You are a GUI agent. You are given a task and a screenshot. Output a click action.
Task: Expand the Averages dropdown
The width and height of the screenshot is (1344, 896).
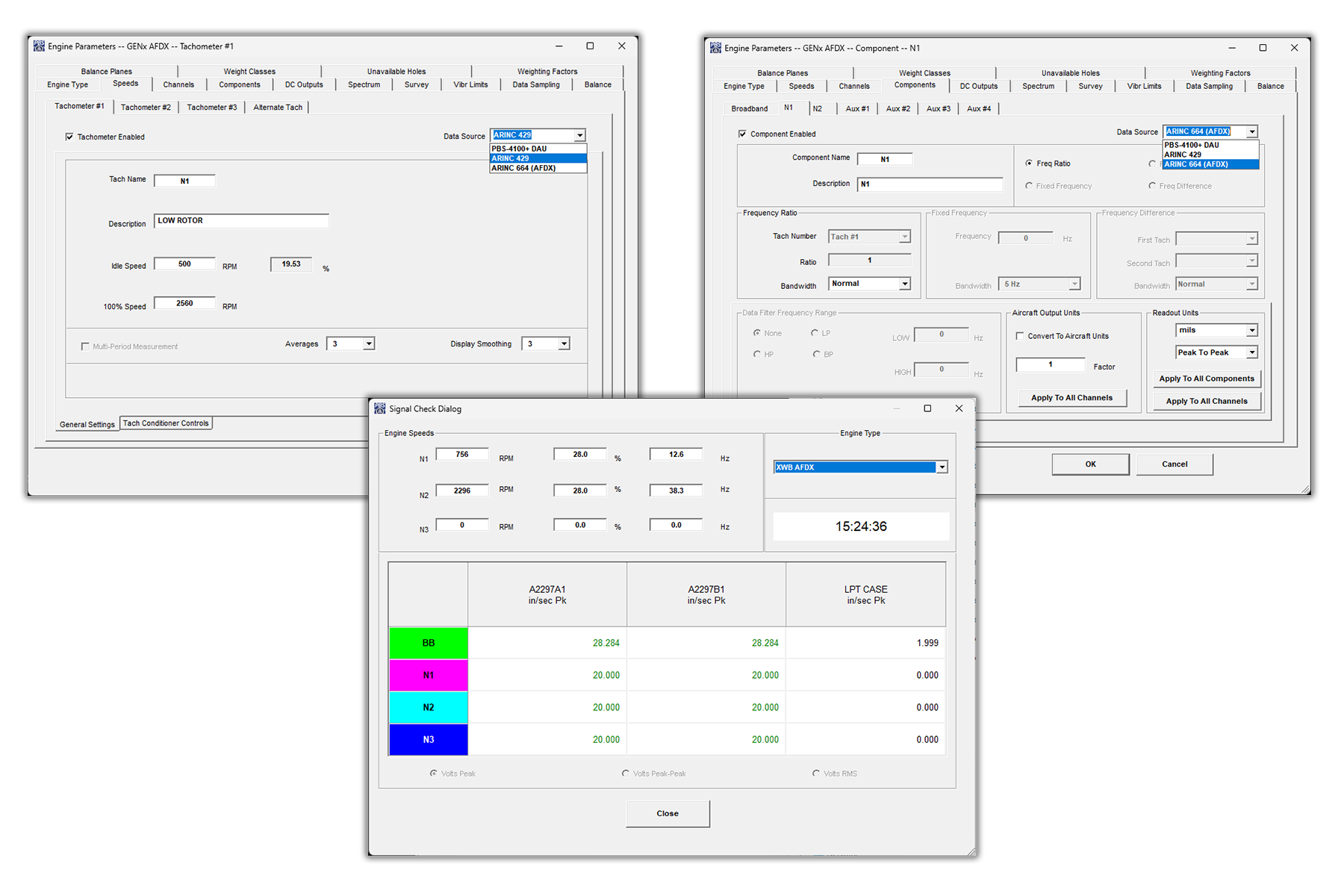pyautogui.click(x=368, y=343)
